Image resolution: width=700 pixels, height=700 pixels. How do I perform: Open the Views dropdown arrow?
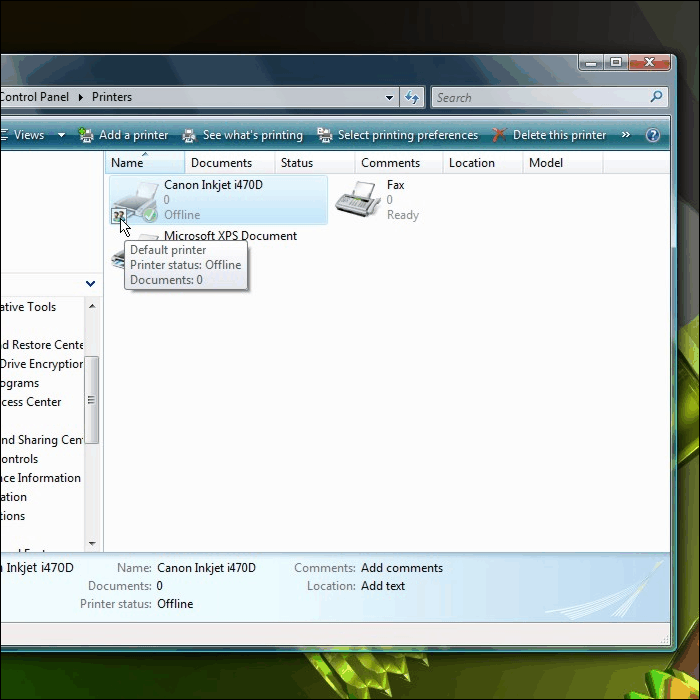click(x=61, y=135)
